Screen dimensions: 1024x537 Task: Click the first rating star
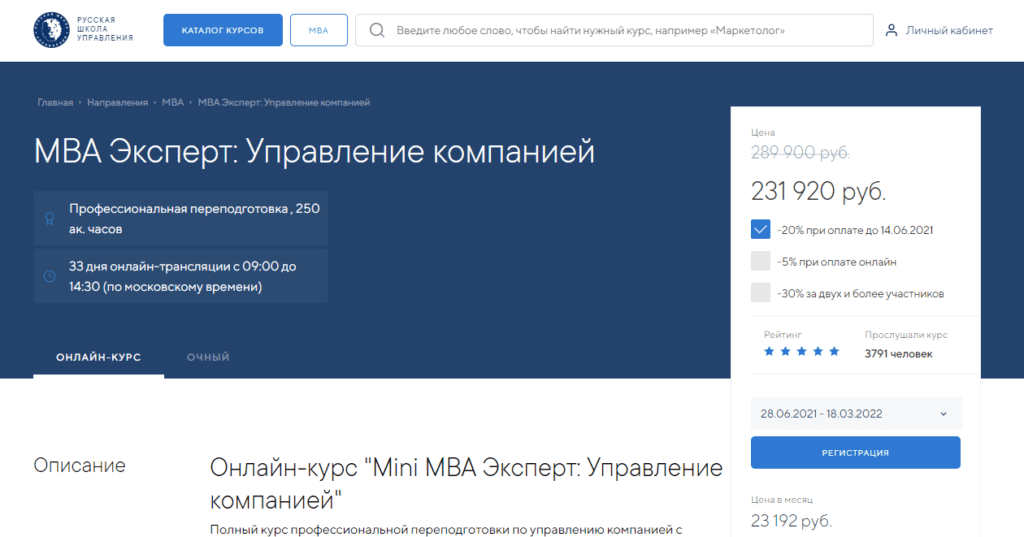769,351
